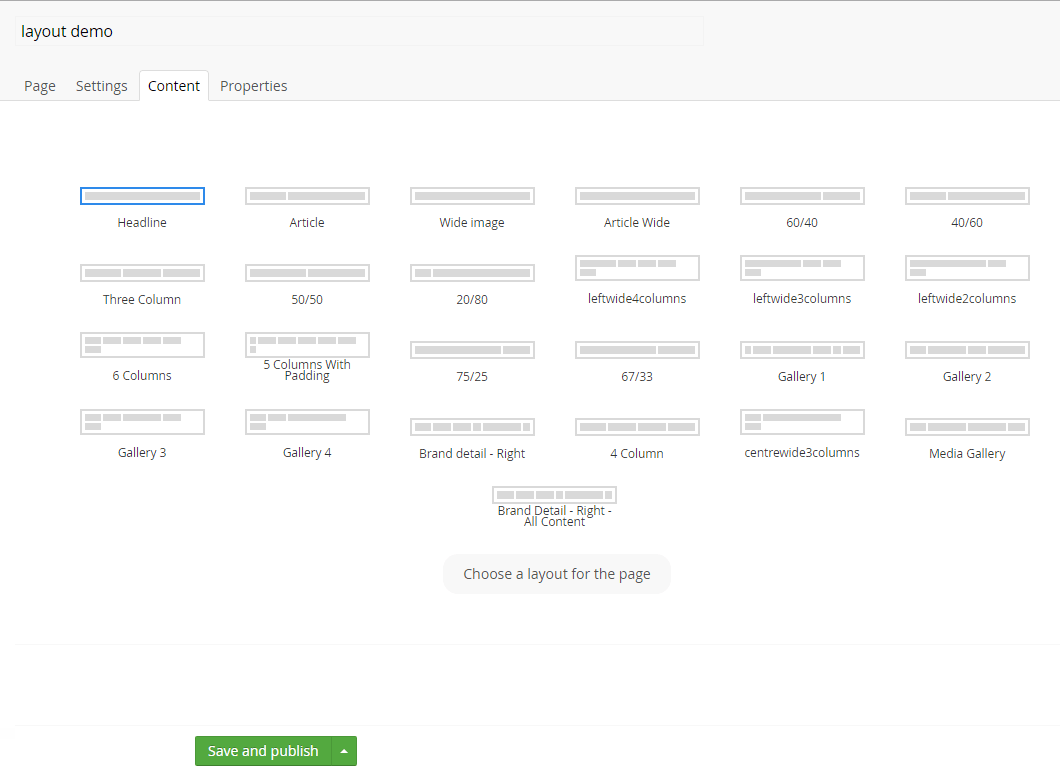Select the Three Column layout icon
This screenshot has height=776, width=1060.
(x=142, y=273)
